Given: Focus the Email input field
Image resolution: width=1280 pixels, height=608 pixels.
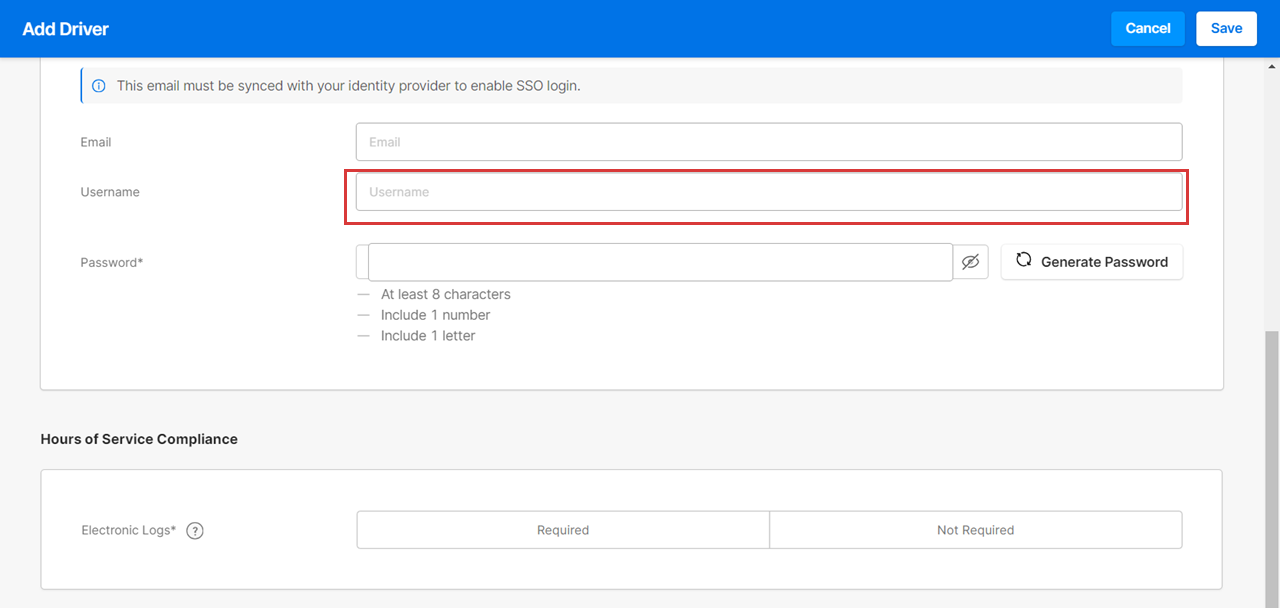Looking at the screenshot, I should coord(769,142).
